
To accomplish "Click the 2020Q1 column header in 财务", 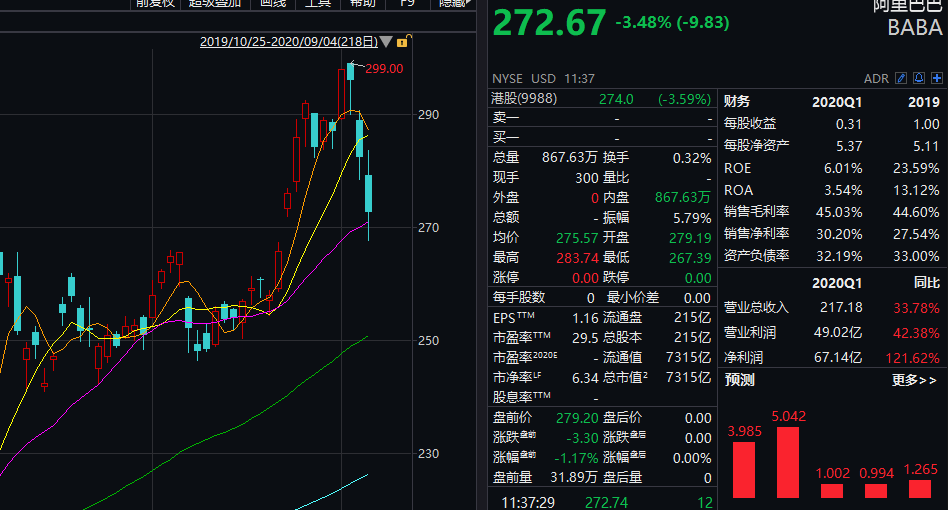I will [x=837, y=102].
